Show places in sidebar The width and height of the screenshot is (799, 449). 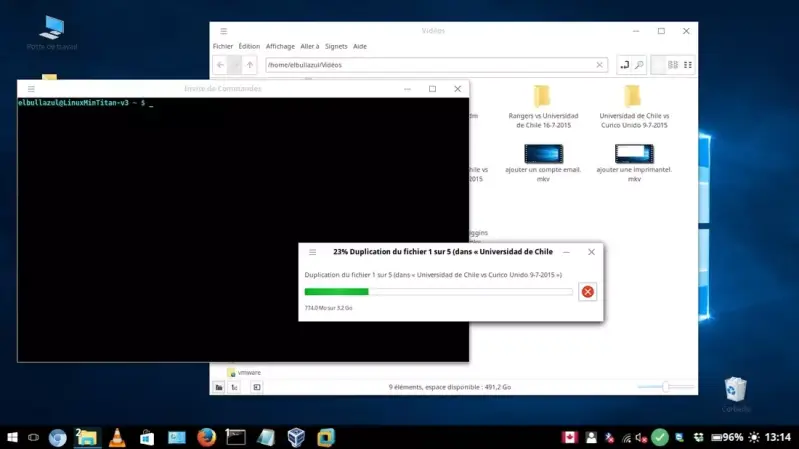coord(219,387)
